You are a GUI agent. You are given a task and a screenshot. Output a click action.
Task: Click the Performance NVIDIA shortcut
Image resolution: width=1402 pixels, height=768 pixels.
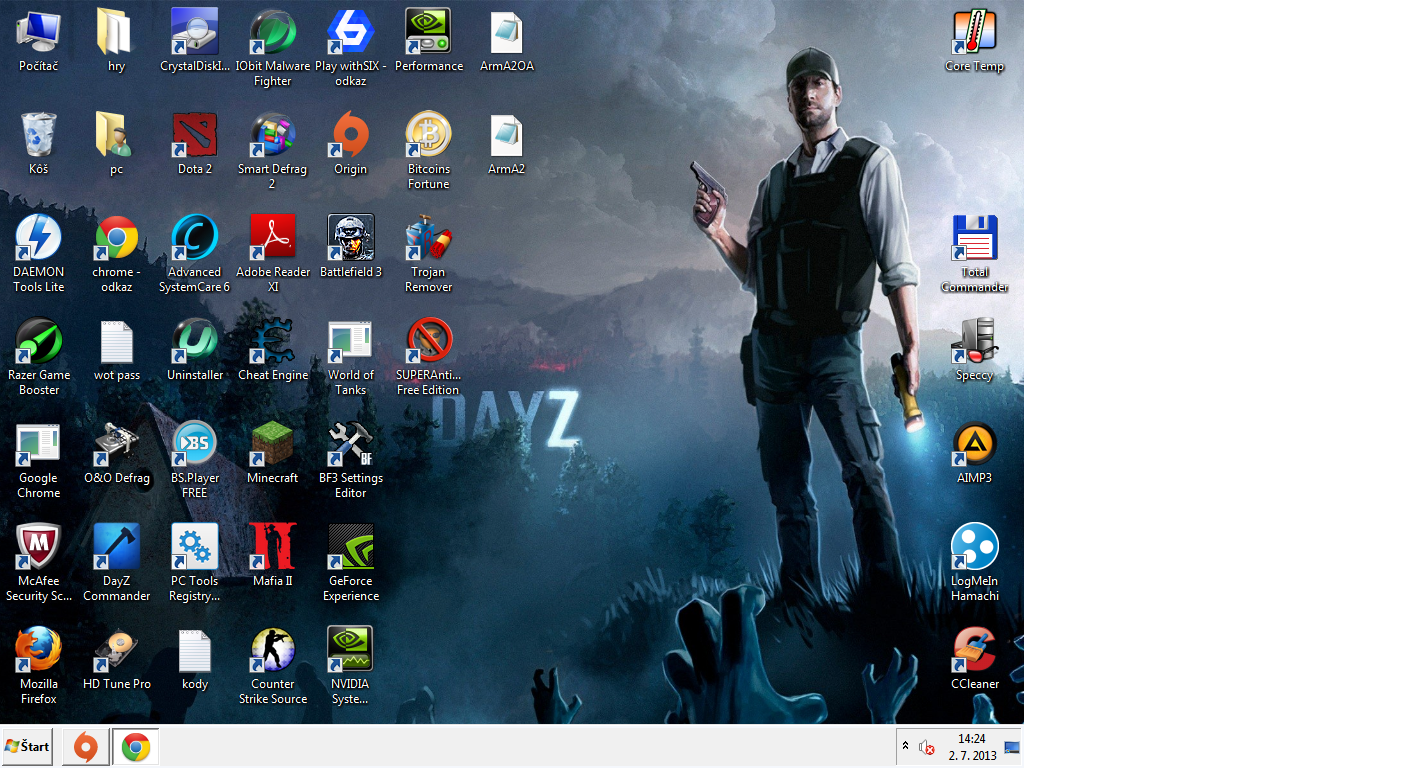[428, 41]
